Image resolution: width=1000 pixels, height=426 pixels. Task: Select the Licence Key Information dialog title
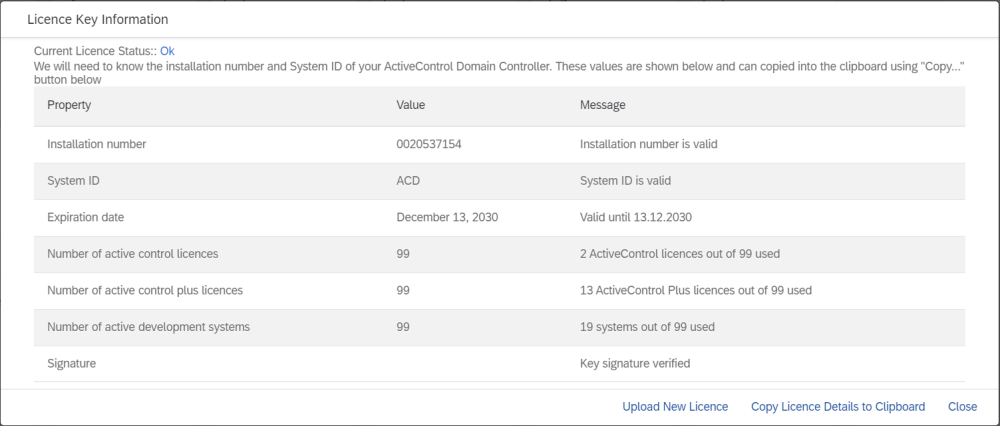click(x=98, y=20)
